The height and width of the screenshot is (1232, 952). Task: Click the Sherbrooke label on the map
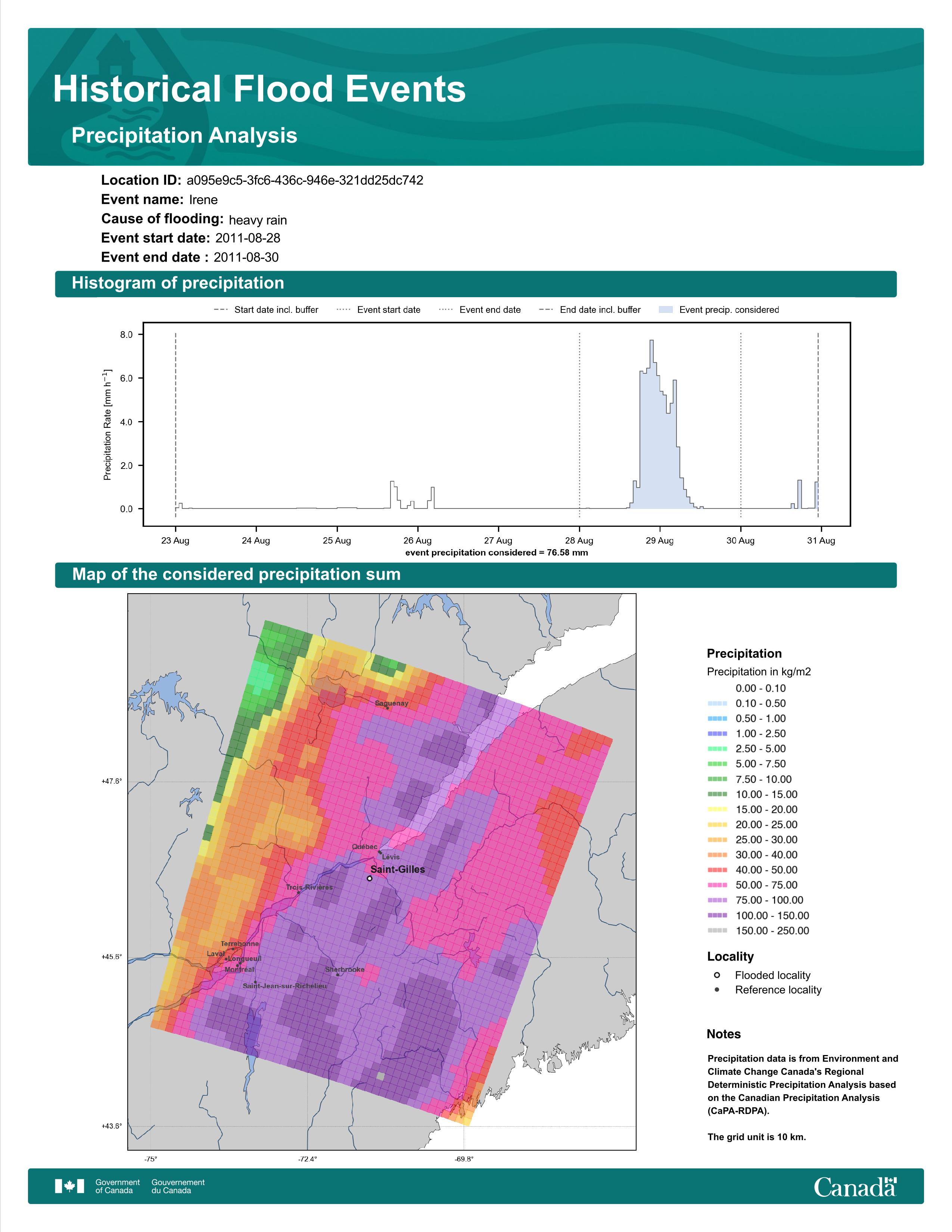[345, 969]
